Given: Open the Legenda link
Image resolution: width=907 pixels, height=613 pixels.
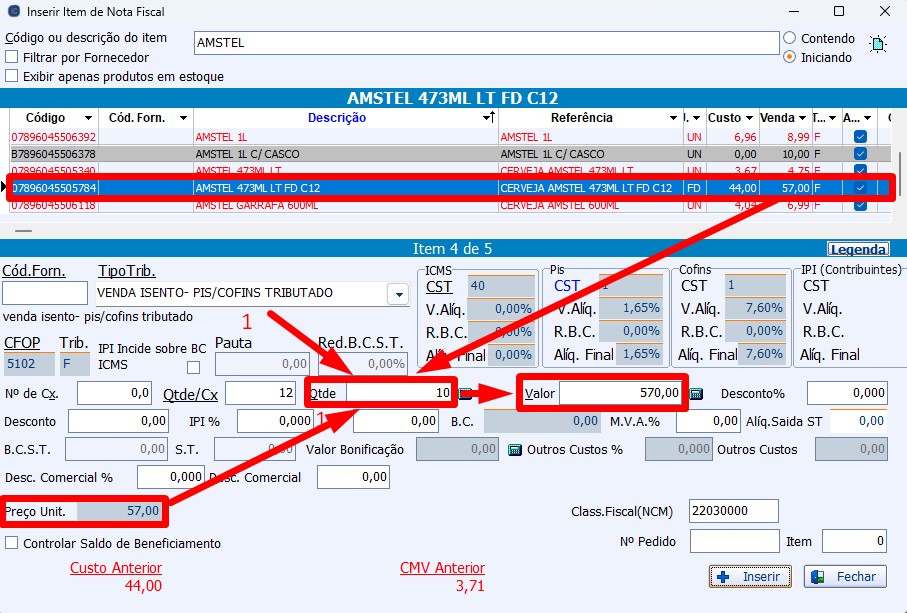Looking at the screenshot, I should coord(857,250).
